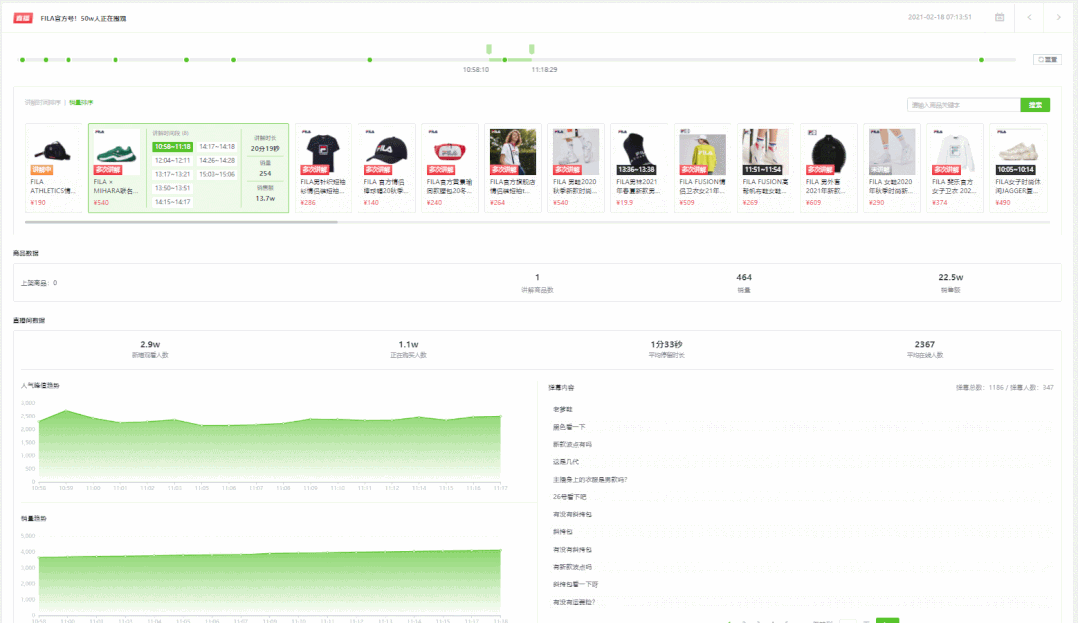Click the last green timeline dot at right
Viewport: 1078px width, 623px height.
[x=981, y=60]
